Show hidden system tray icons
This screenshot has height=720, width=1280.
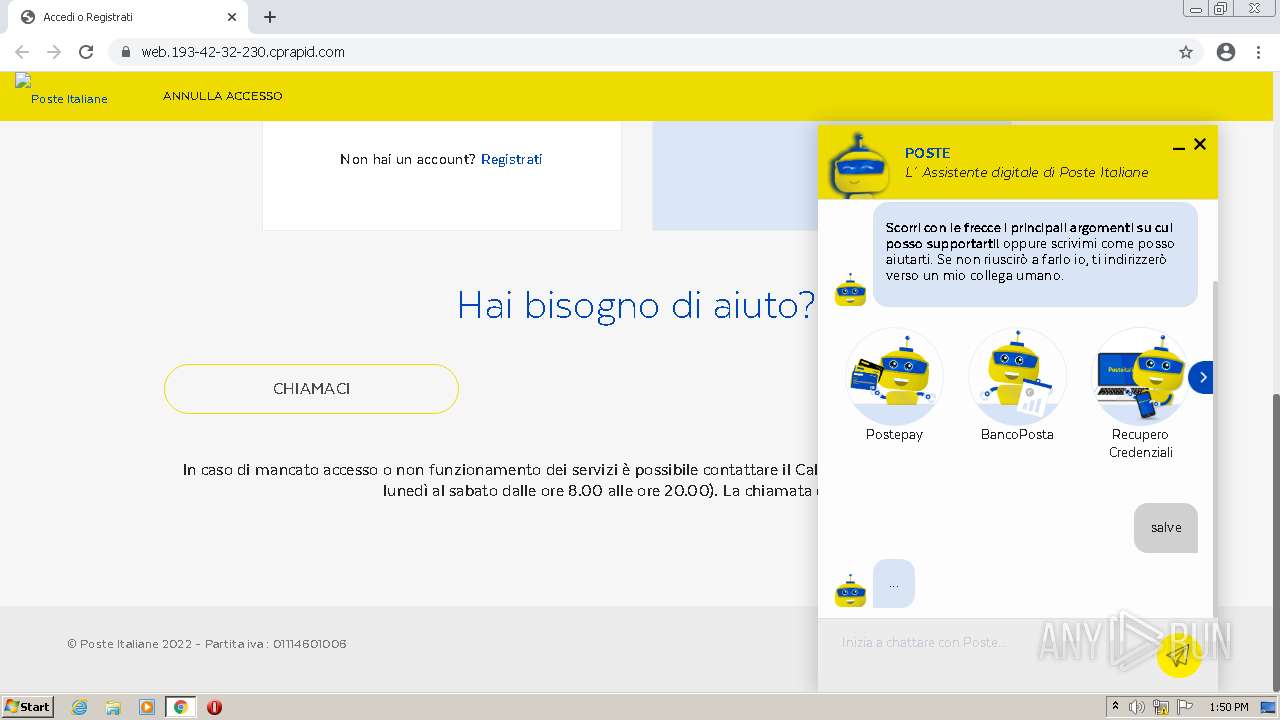[x=1116, y=707]
